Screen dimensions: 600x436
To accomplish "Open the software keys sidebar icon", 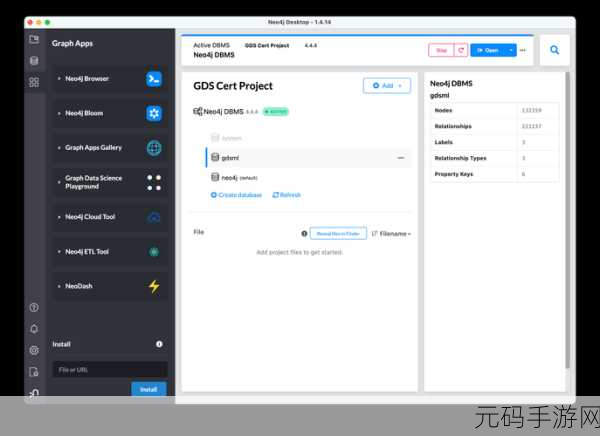I will (x=34, y=372).
